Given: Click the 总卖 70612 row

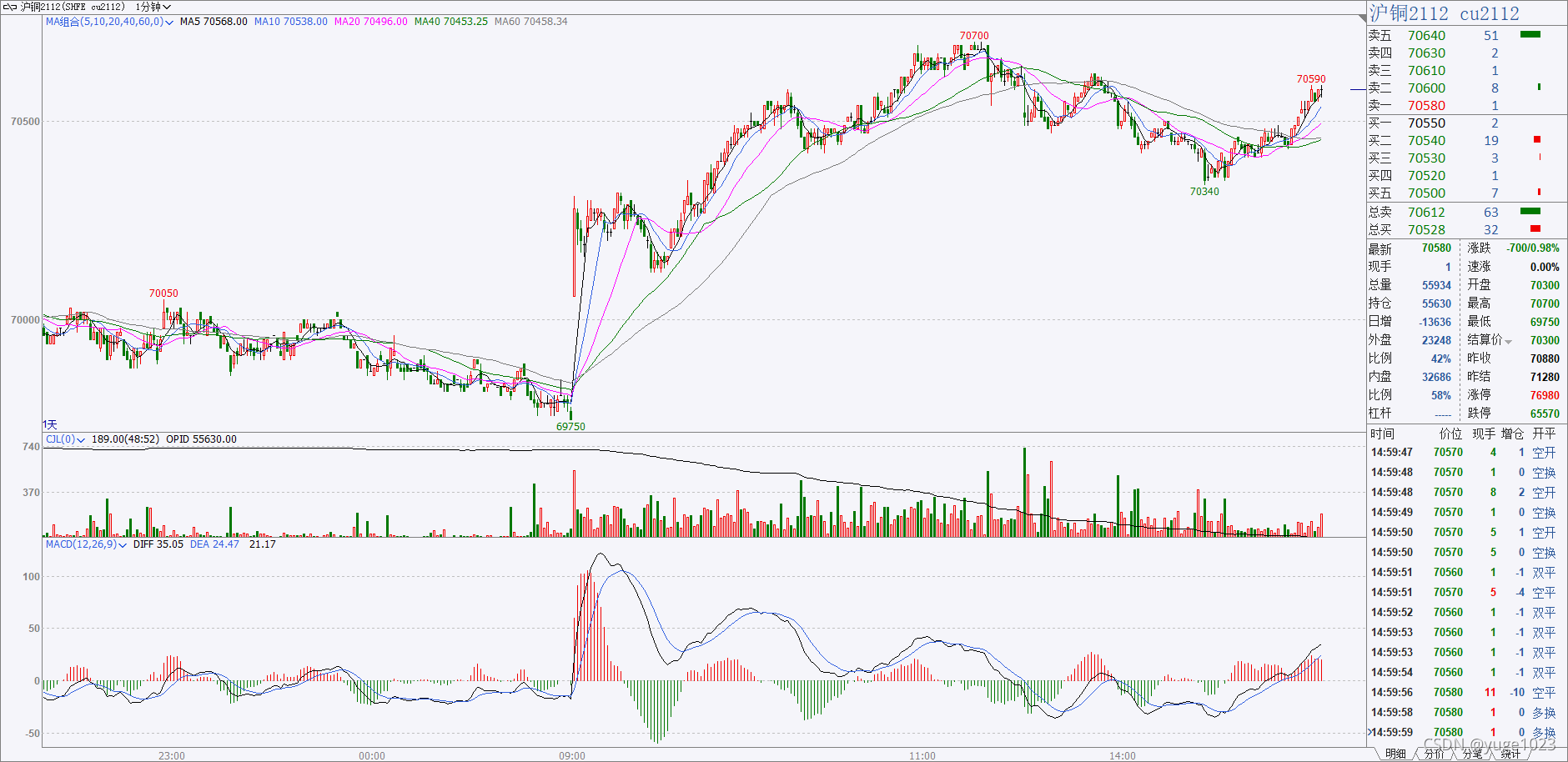Looking at the screenshot, I should (1466, 212).
